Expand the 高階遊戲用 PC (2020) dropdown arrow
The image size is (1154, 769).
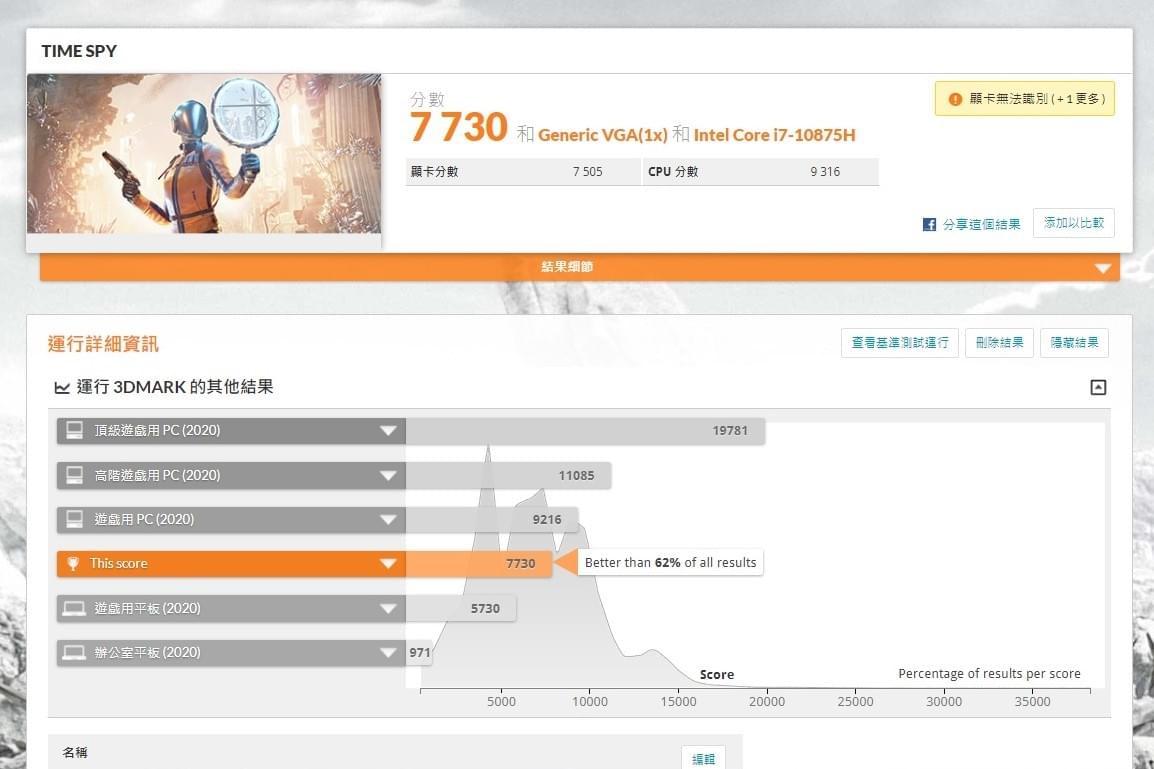click(x=389, y=476)
